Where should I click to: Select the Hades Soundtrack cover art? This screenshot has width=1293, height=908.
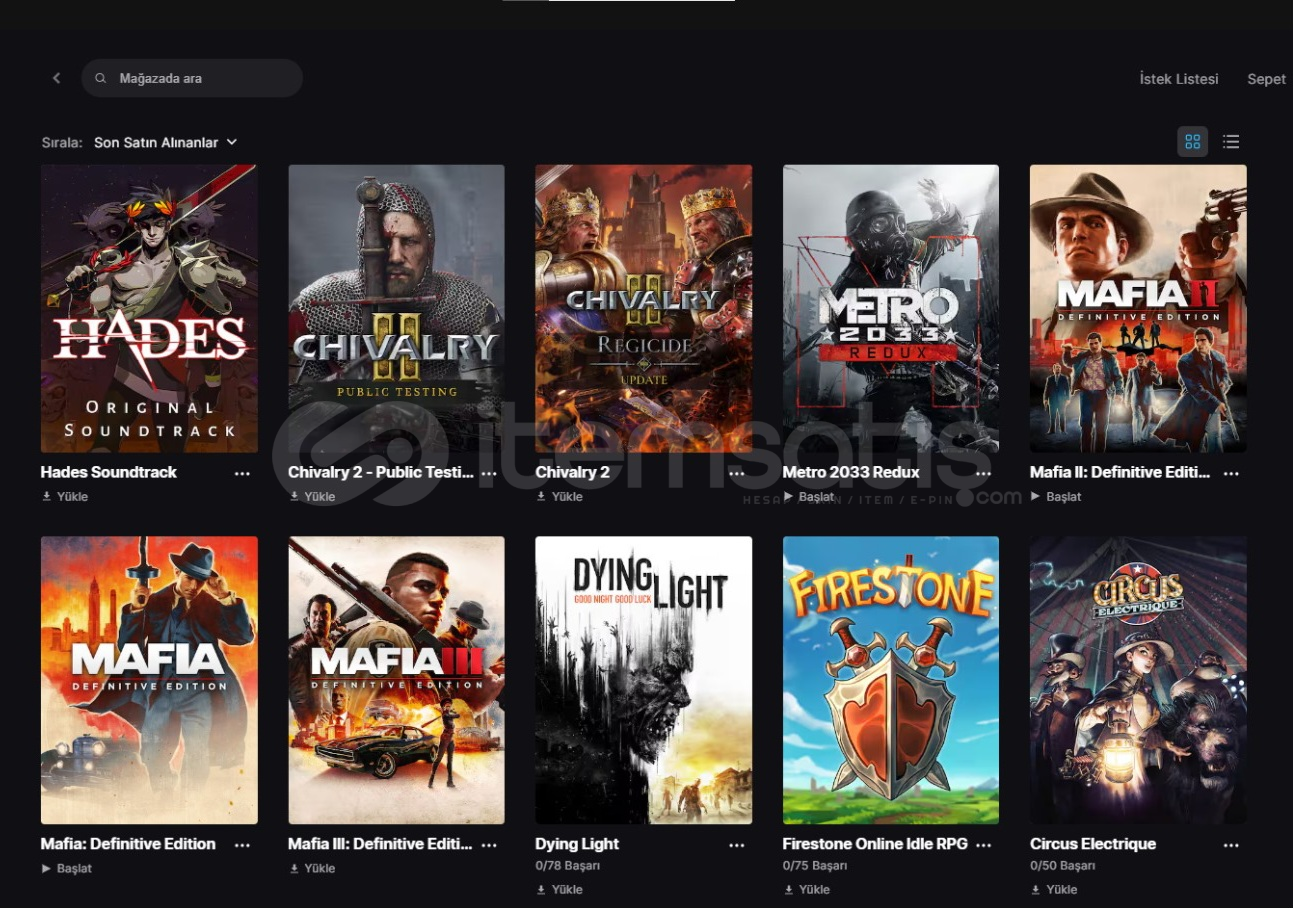coord(149,309)
